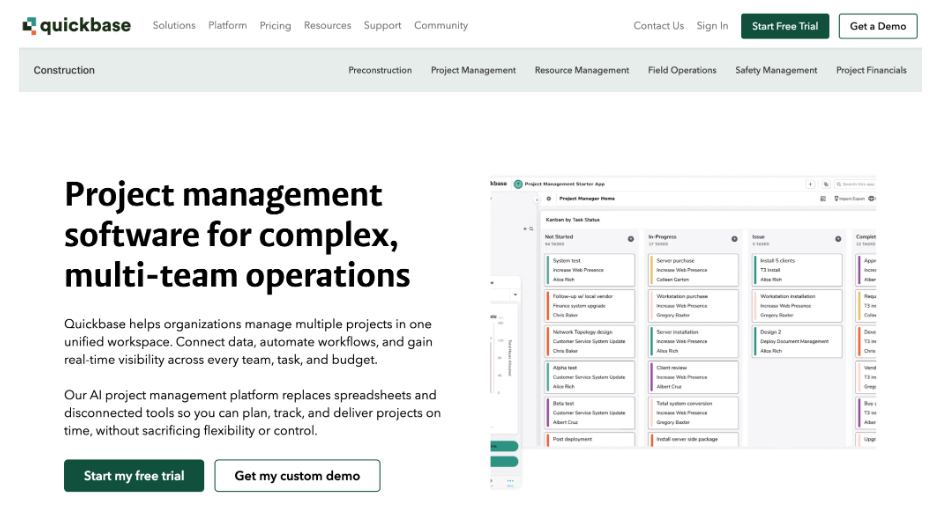The height and width of the screenshot is (508, 942).
Task: Click the 'Not Started' column header
Action: point(559,237)
